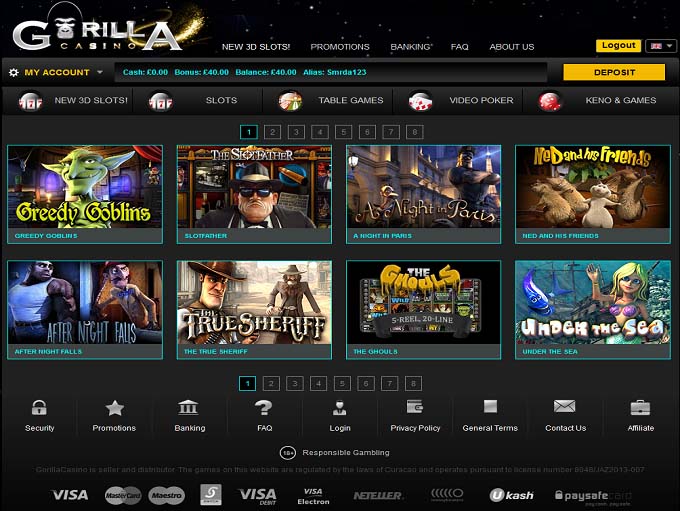The height and width of the screenshot is (511, 680).
Task: Click the Promotions star icon in footer
Action: [114, 407]
